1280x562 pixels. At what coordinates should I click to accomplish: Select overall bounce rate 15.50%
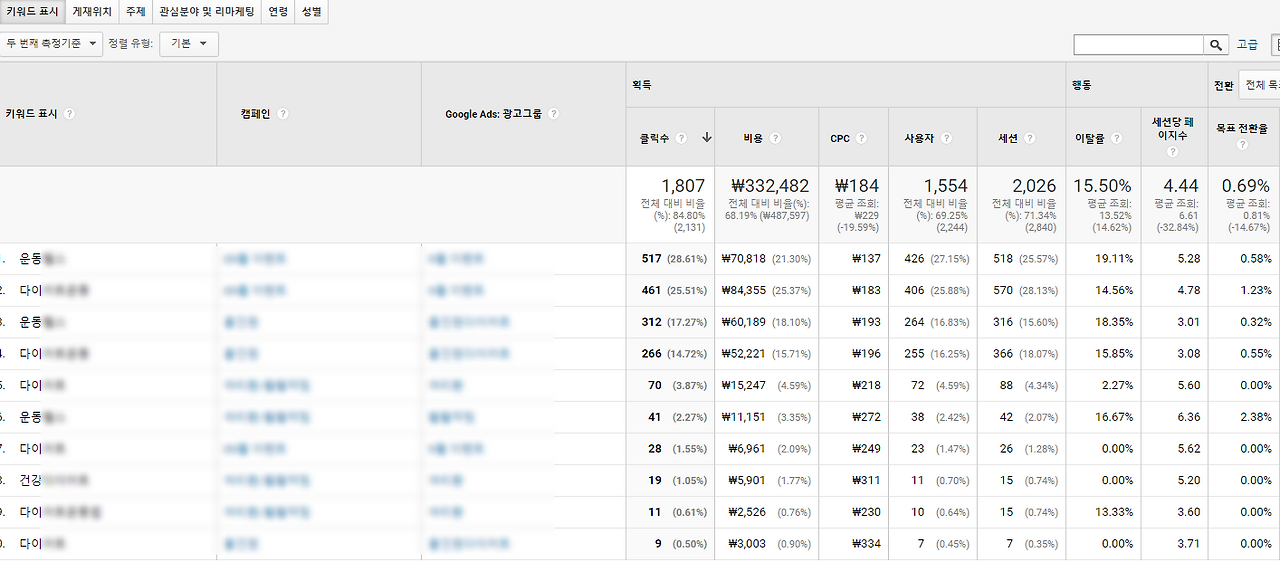click(1103, 186)
